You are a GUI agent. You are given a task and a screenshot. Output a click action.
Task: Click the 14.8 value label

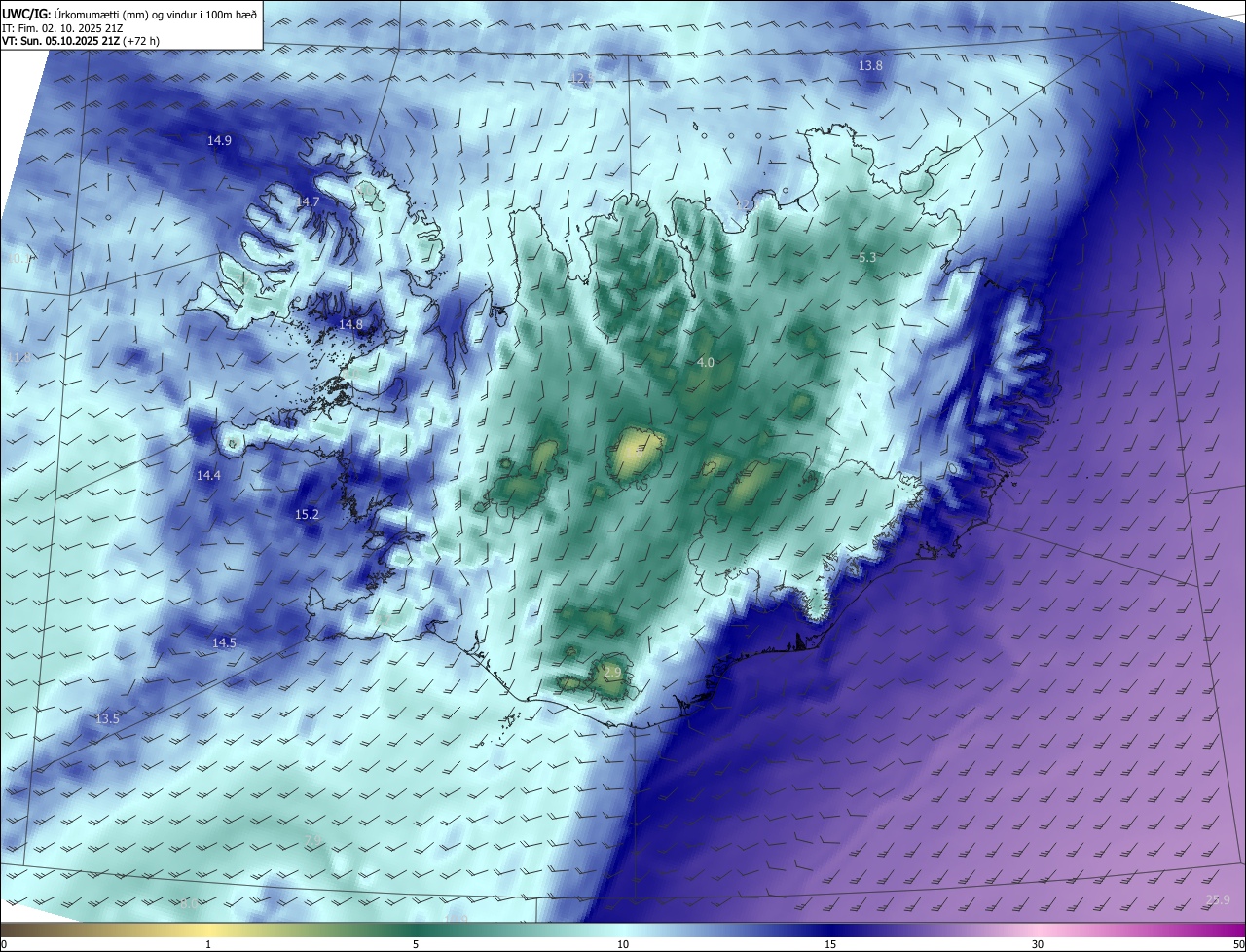point(350,323)
